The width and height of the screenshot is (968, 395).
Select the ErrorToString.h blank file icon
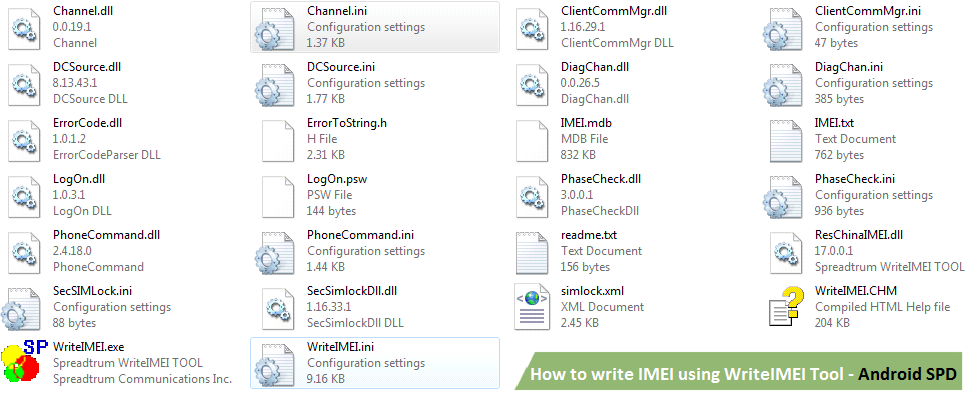coord(279,141)
